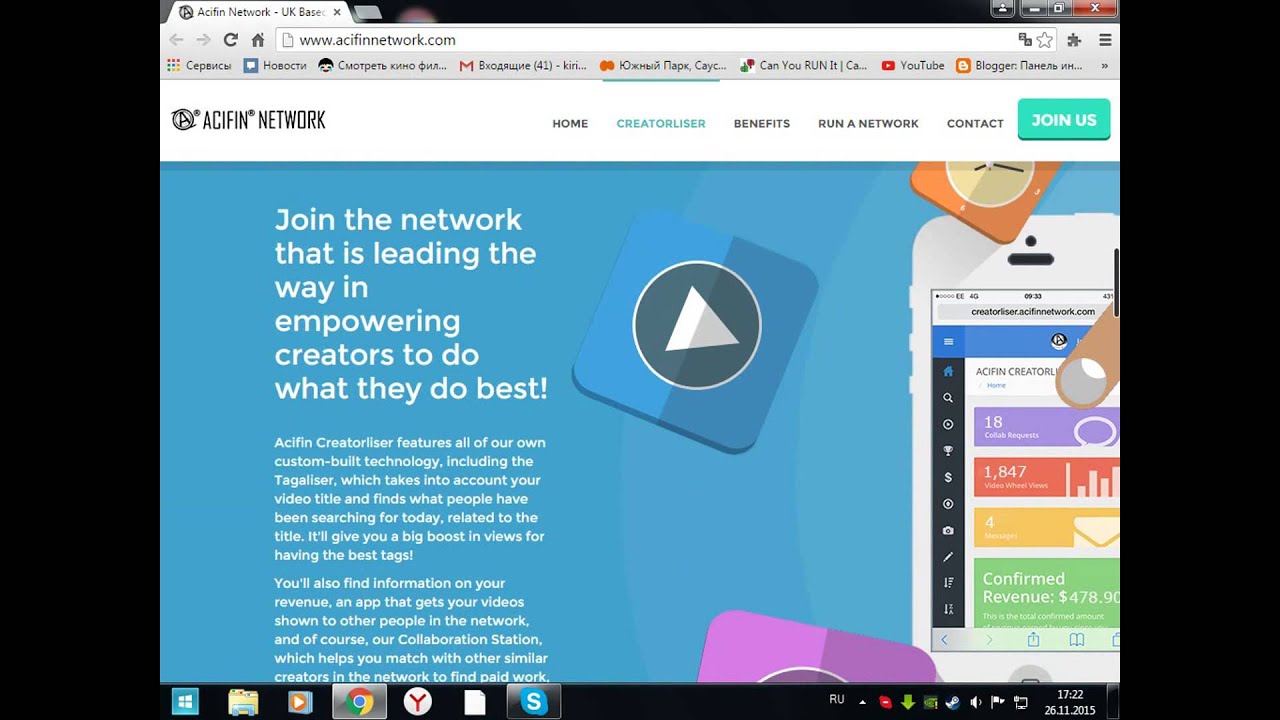Tap the pencil icon in phone sidebar
Image resolution: width=1280 pixels, height=720 pixels.
949,557
